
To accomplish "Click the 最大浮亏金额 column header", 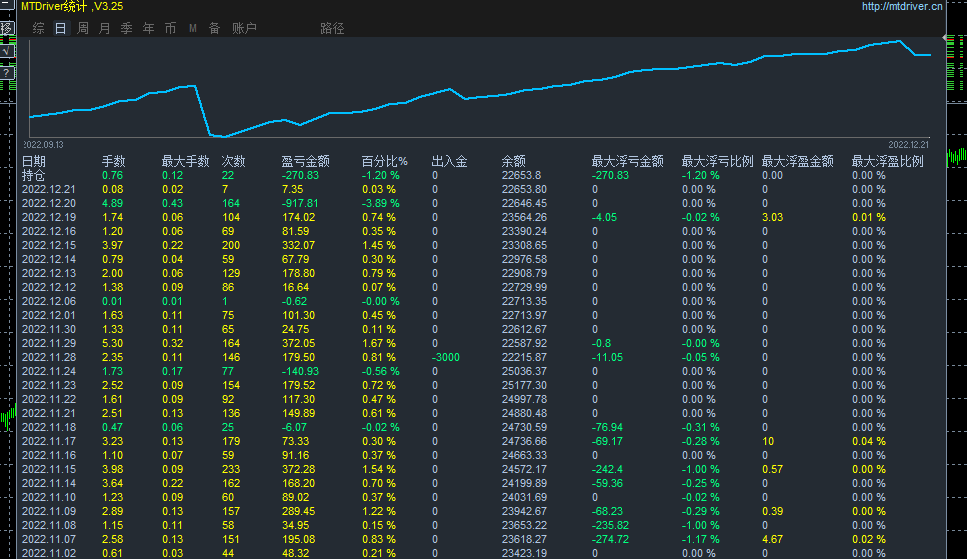I will pyautogui.click(x=627, y=162).
